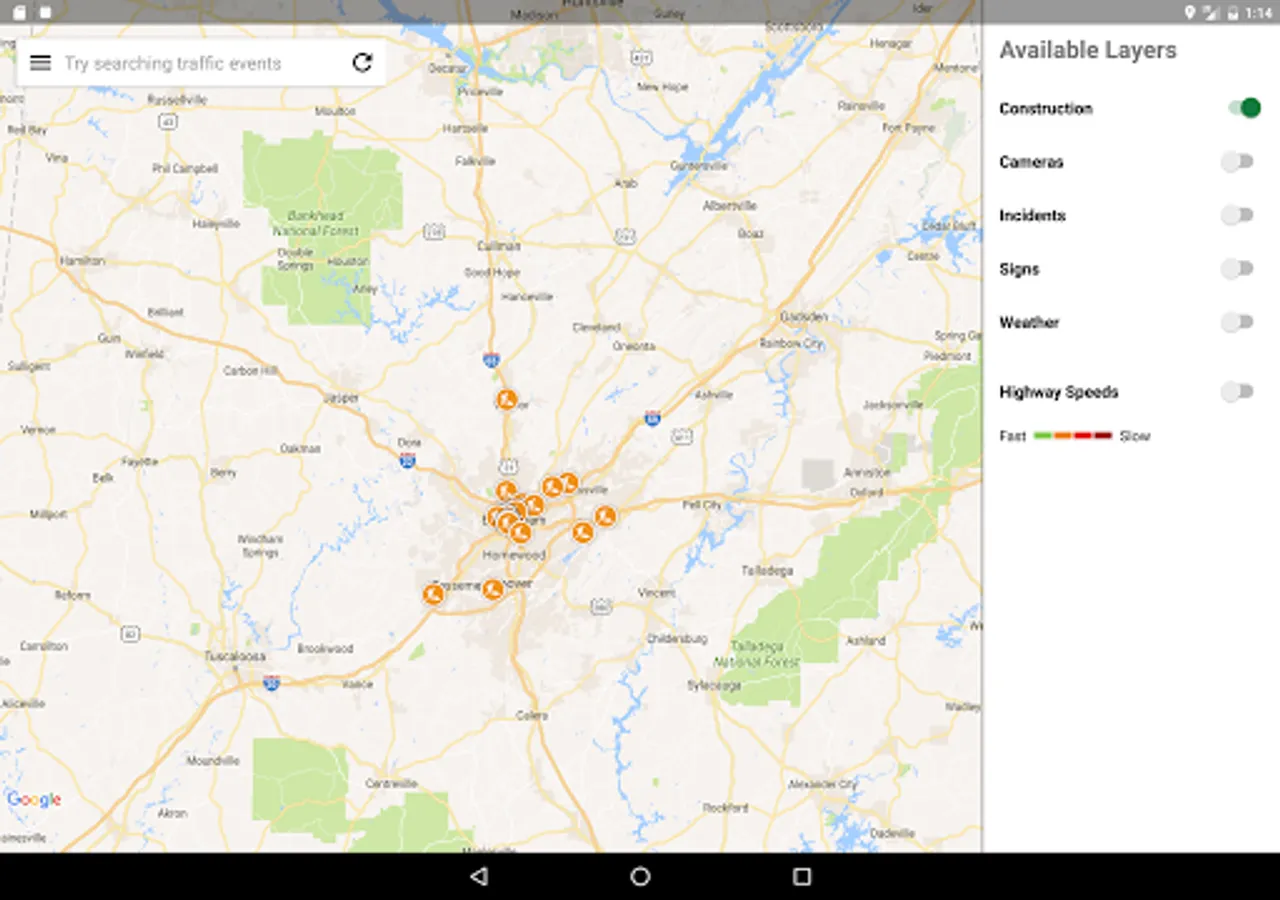Click Talladega city label on the map
This screenshot has width=1280, height=900.
pos(767,570)
